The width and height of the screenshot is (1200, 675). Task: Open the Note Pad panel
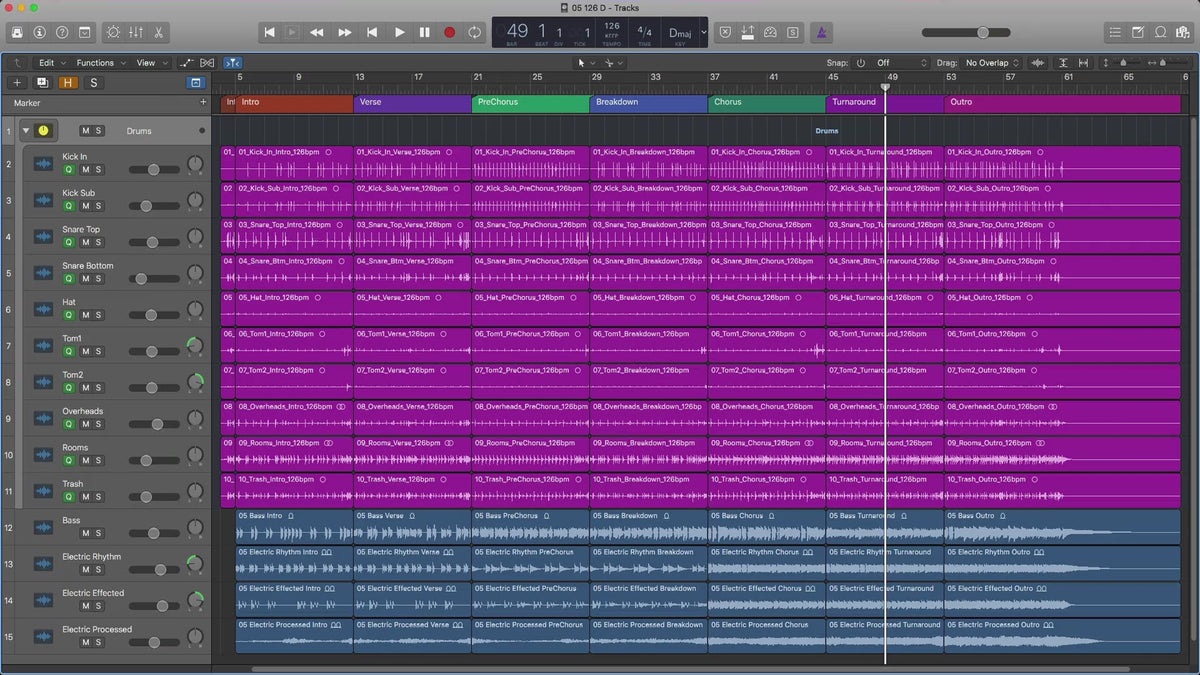[1138, 32]
